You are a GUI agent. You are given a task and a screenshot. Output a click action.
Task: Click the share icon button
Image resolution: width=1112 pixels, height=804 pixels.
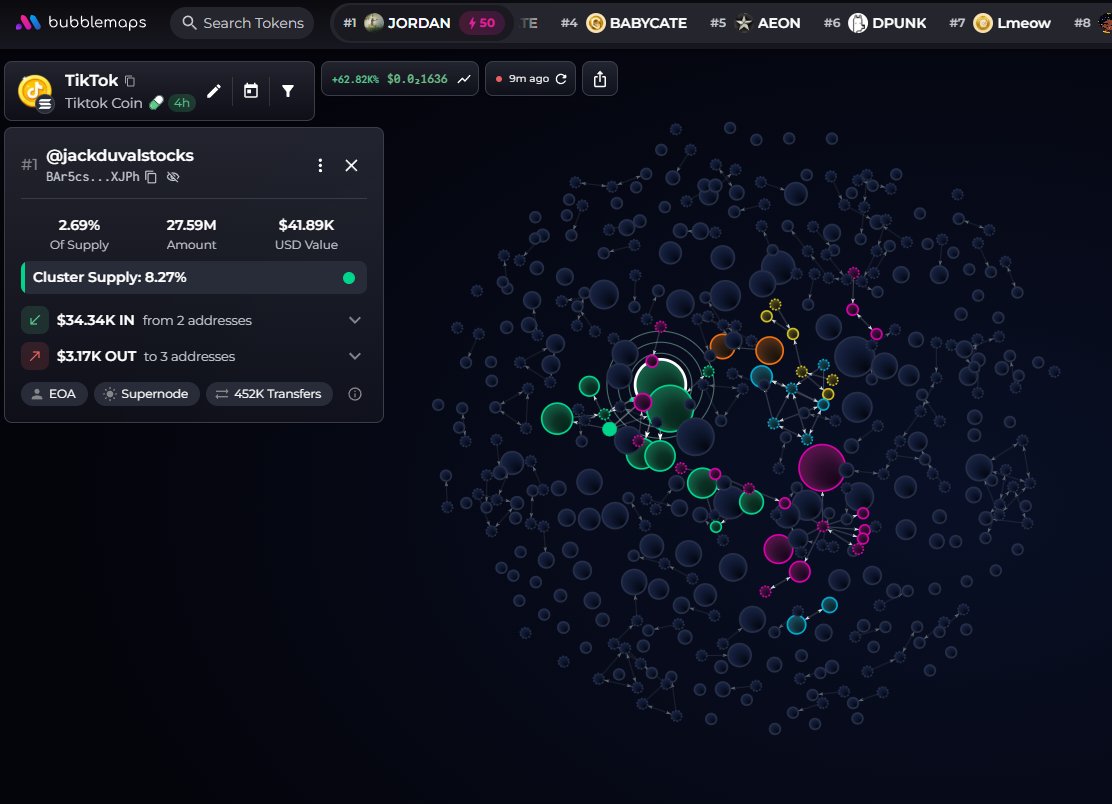click(x=600, y=79)
